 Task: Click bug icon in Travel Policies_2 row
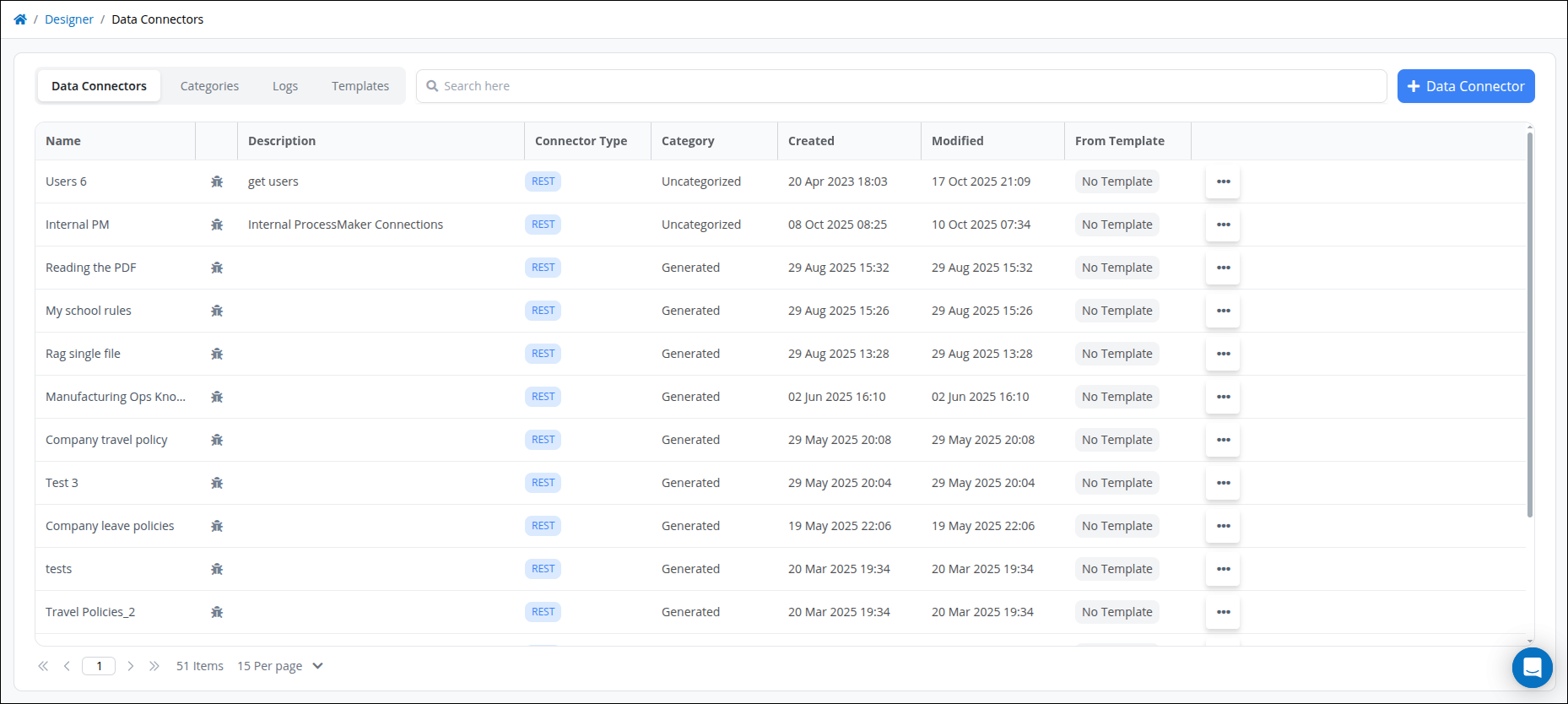coord(217,612)
